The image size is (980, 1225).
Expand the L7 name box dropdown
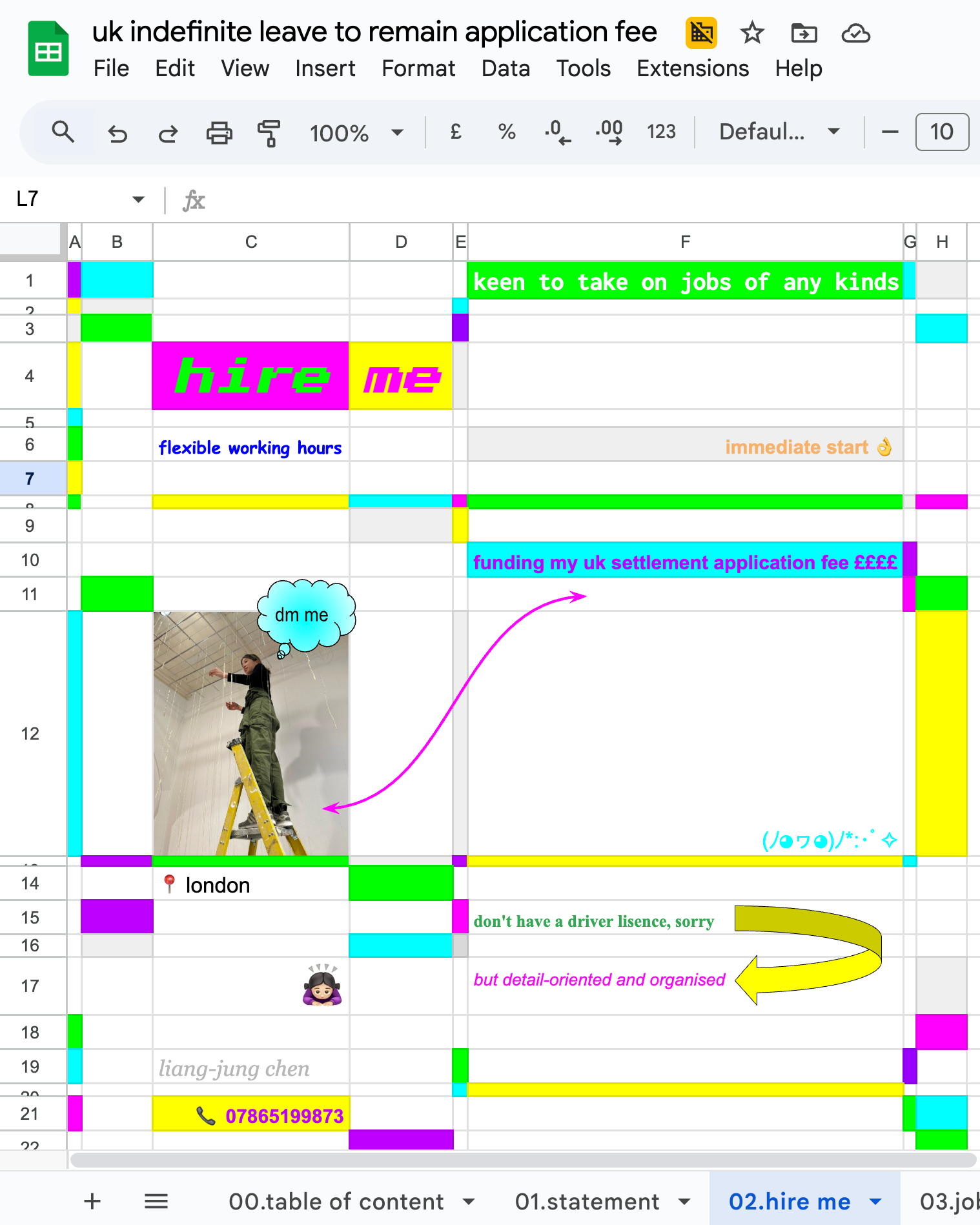pyautogui.click(x=138, y=199)
